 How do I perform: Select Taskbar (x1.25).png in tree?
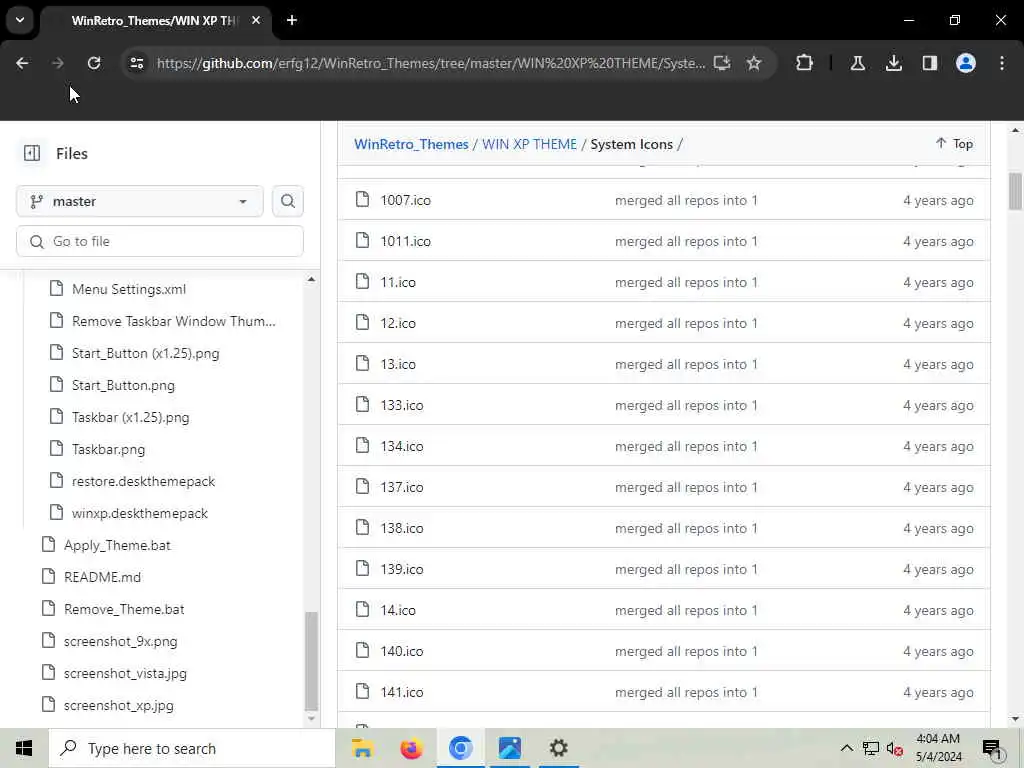click(131, 417)
